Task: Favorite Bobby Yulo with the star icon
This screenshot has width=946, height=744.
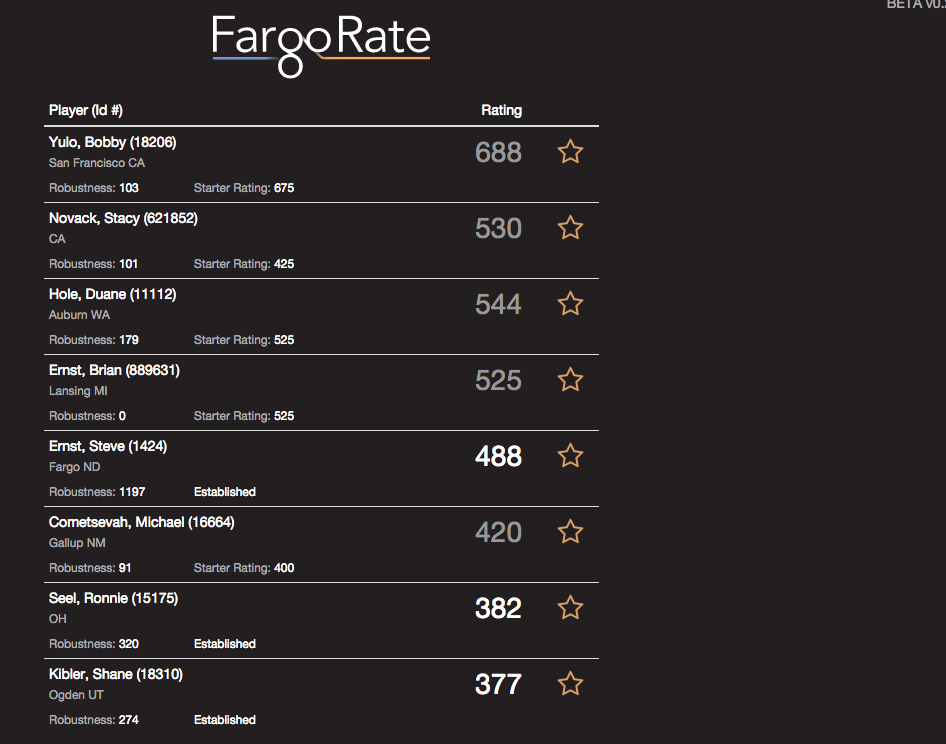Action: [570, 151]
